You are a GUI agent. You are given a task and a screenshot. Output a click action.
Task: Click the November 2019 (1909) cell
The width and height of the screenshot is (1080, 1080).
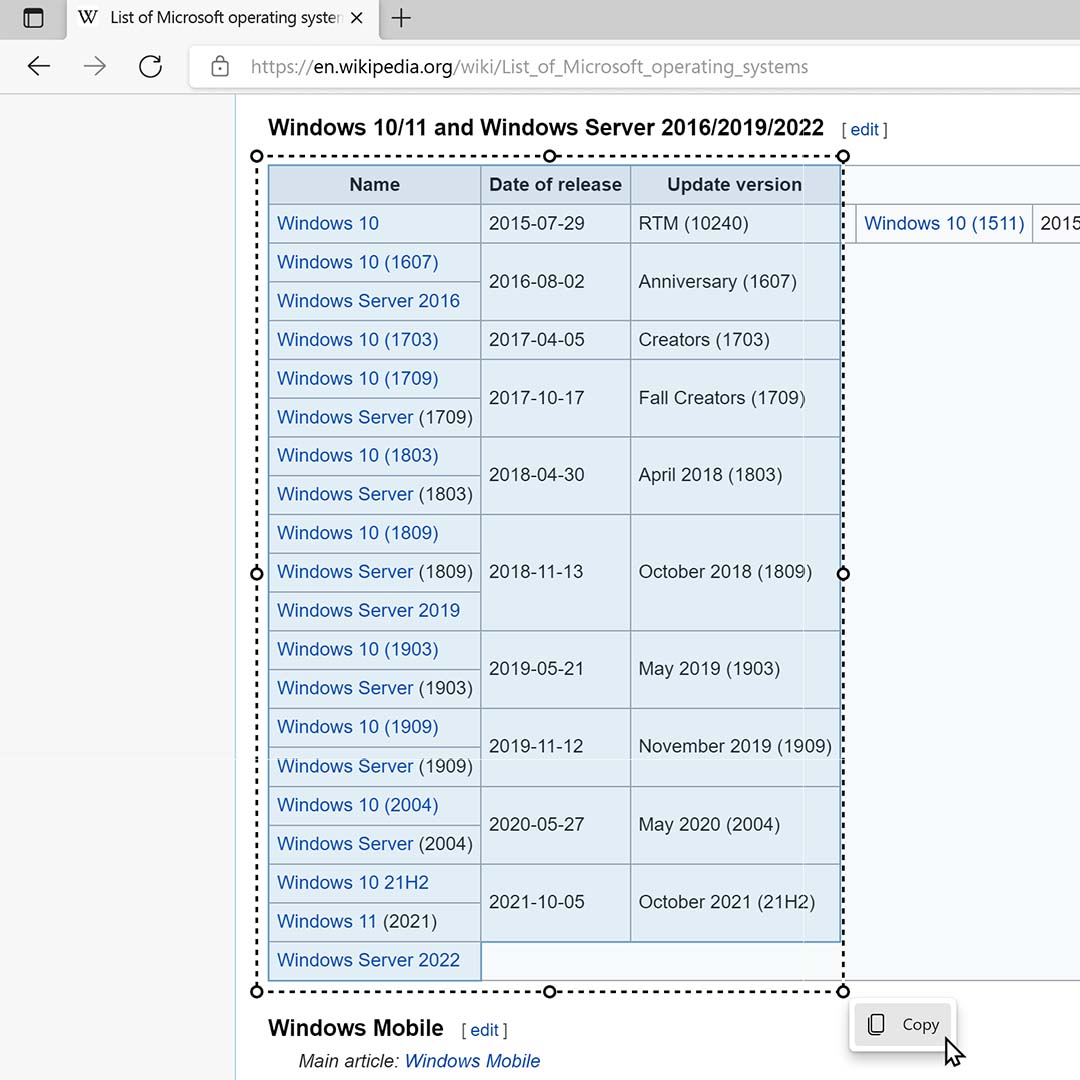click(735, 746)
